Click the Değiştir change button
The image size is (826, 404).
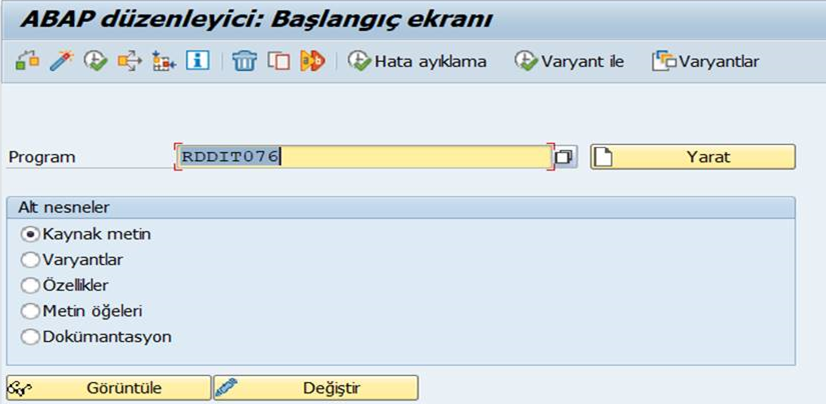[x=316, y=388]
